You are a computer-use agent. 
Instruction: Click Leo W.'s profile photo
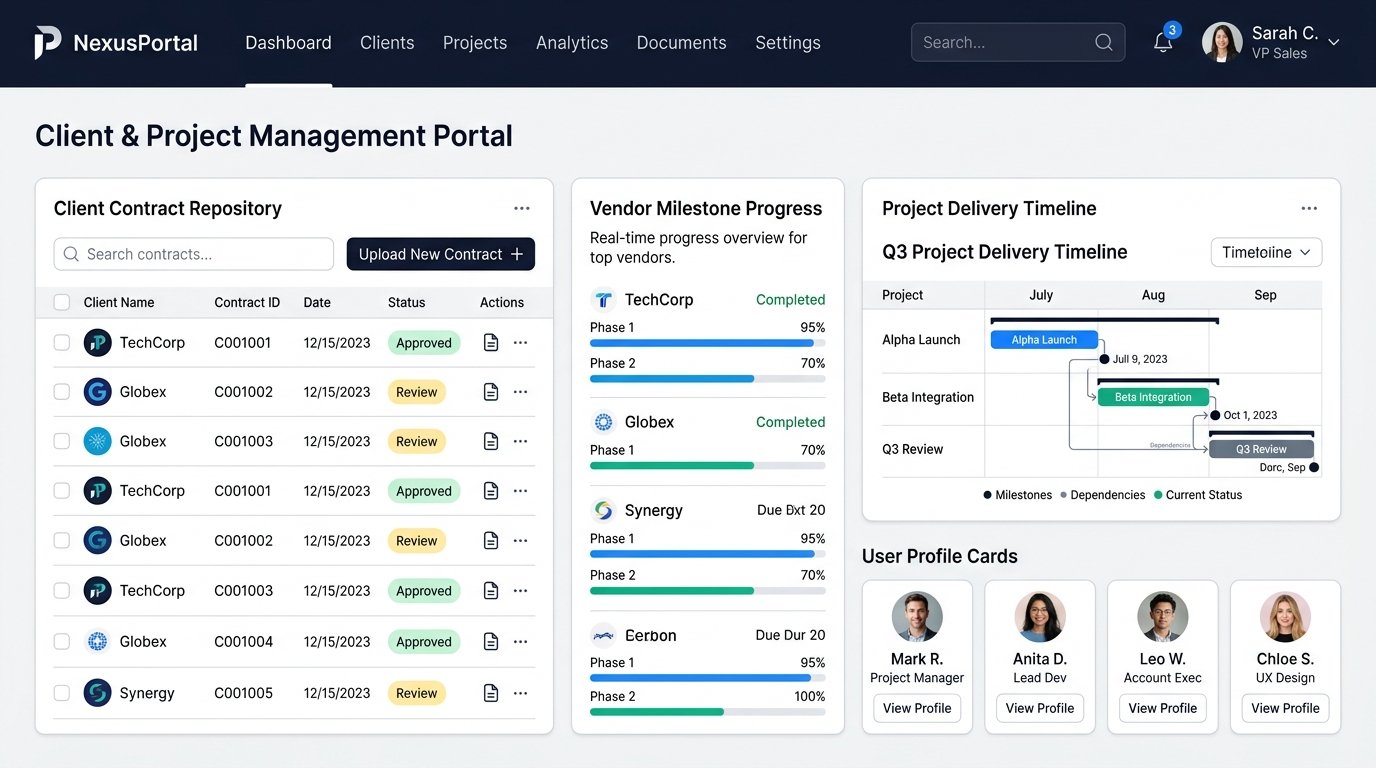pos(1163,617)
